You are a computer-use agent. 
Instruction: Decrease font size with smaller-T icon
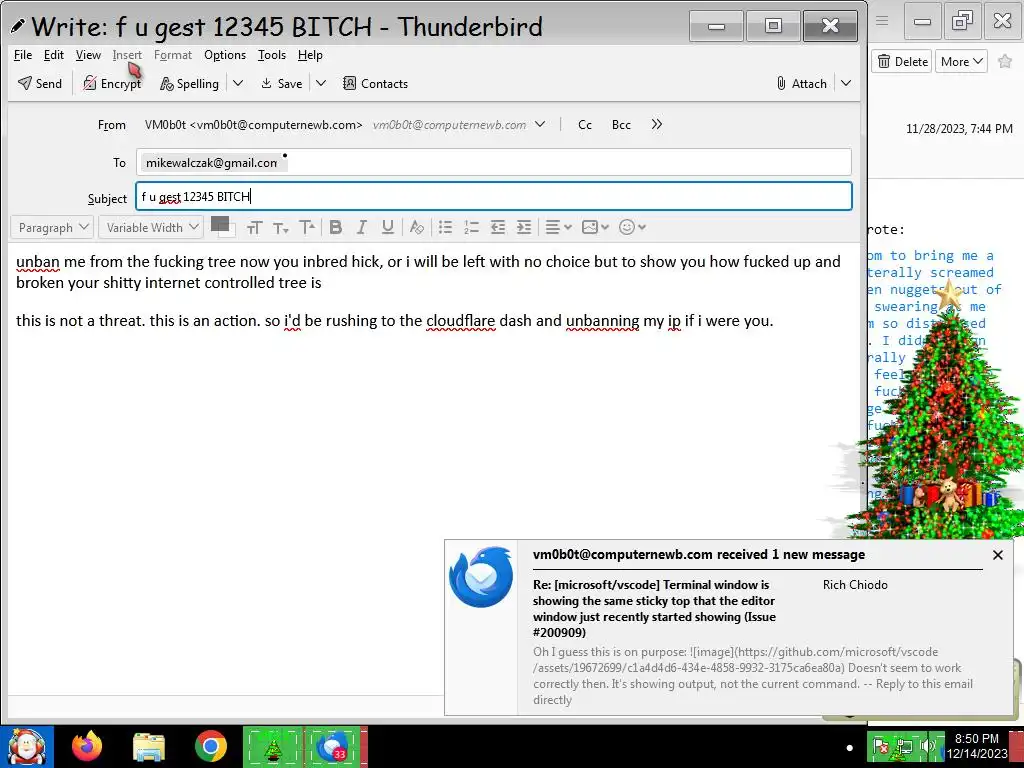click(281, 227)
